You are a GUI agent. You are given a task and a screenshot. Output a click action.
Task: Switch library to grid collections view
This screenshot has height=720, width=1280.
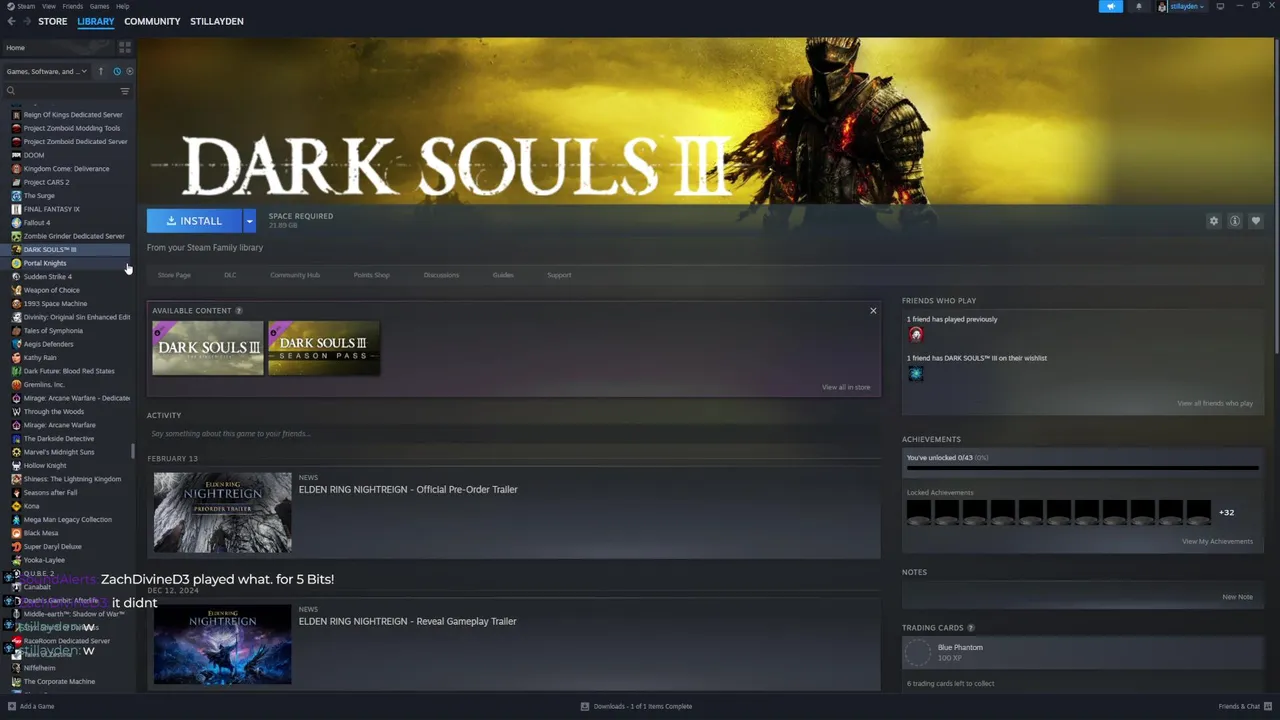(125, 47)
